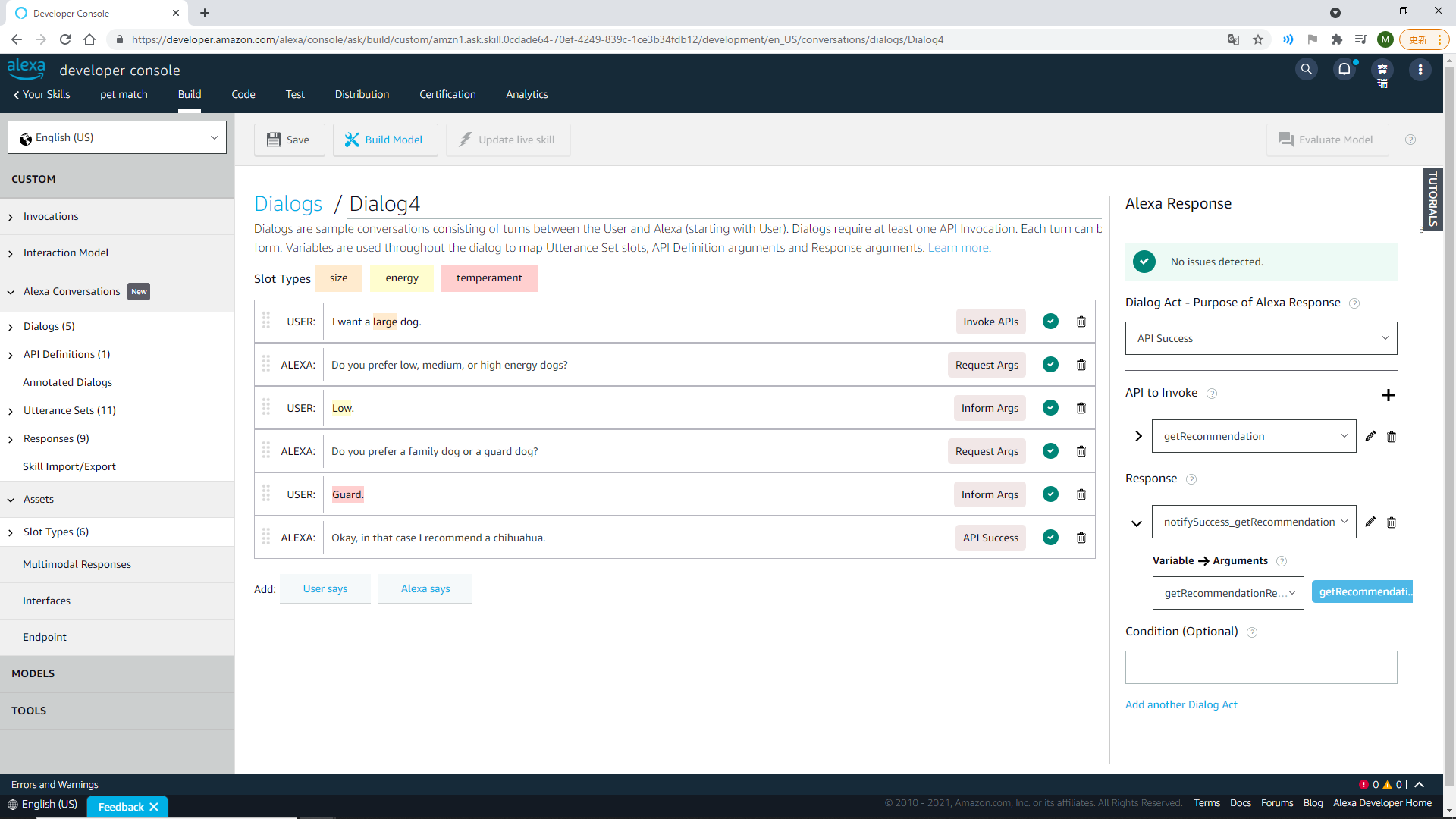Open the notifications bell icon
Image resolution: width=1456 pixels, height=819 pixels.
(1345, 70)
